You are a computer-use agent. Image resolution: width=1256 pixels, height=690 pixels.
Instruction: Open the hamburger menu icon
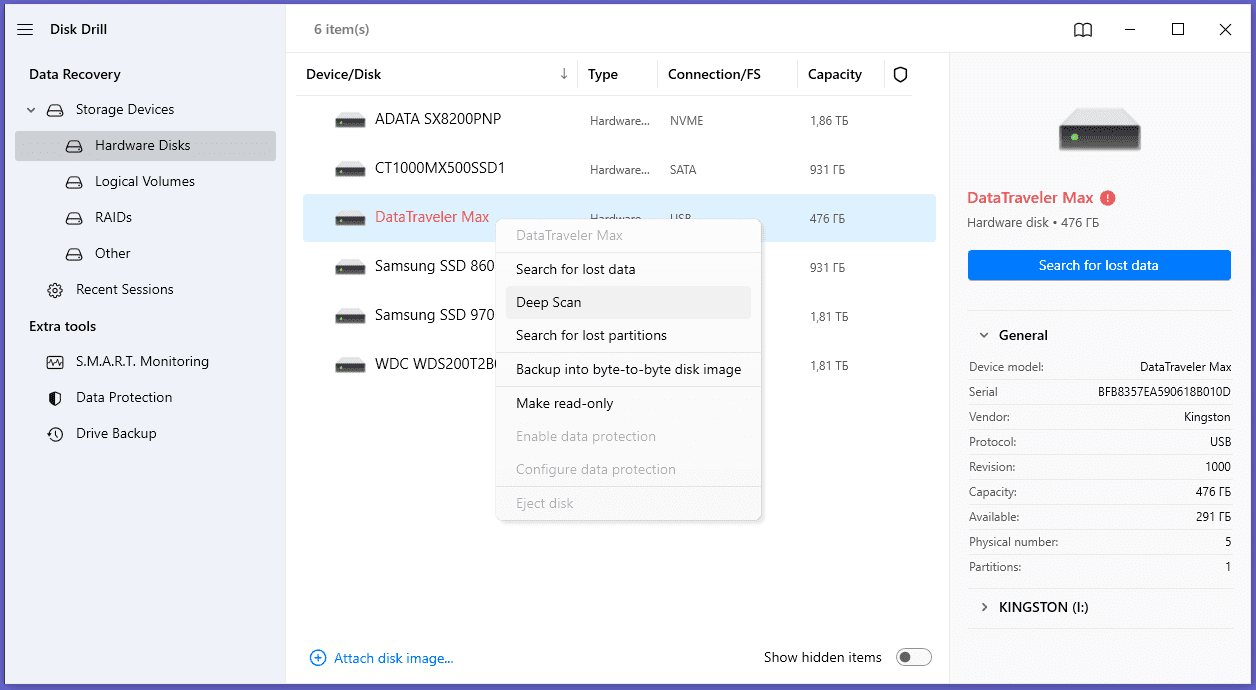pos(25,30)
